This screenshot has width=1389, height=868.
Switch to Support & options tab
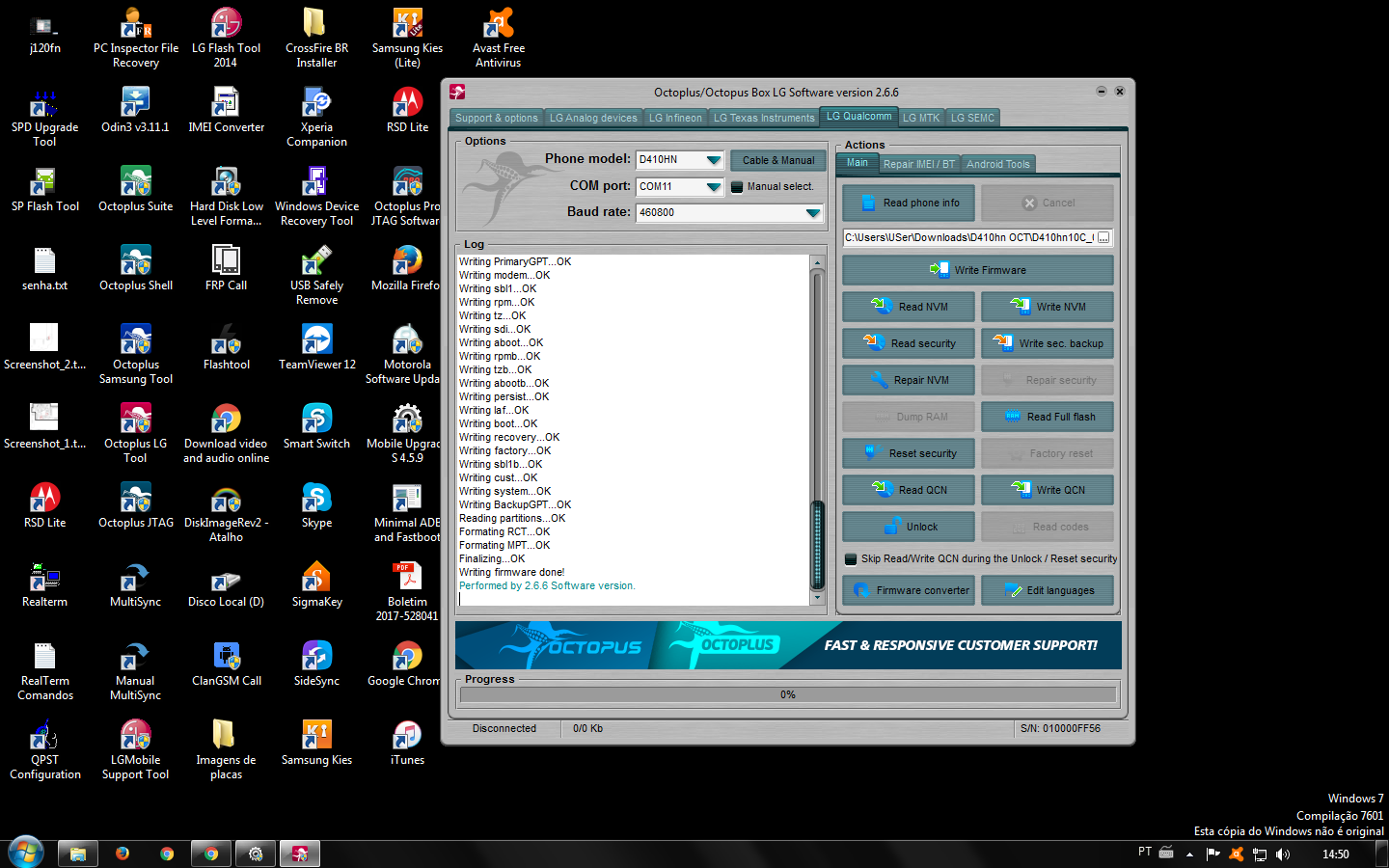tap(497, 118)
